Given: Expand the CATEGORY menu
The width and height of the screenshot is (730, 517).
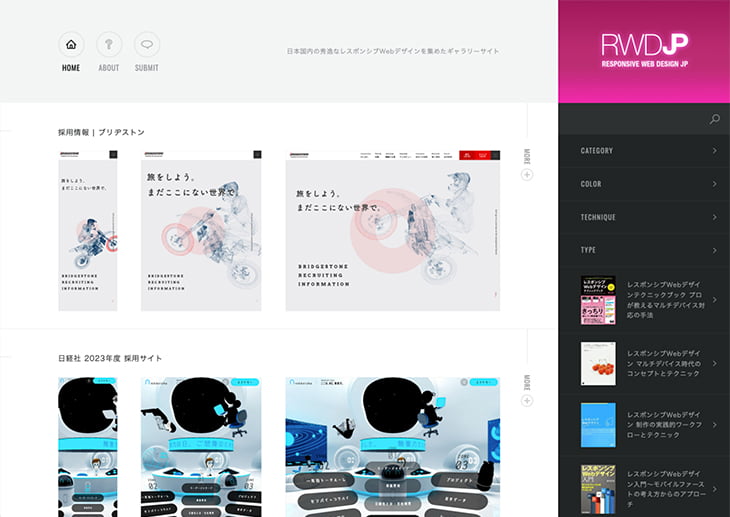Looking at the screenshot, I should [x=644, y=151].
